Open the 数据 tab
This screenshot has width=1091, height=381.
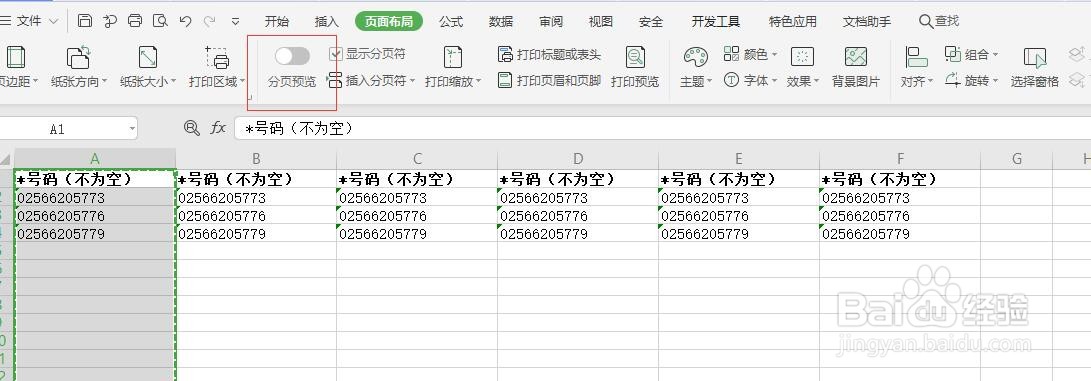pos(501,22)
